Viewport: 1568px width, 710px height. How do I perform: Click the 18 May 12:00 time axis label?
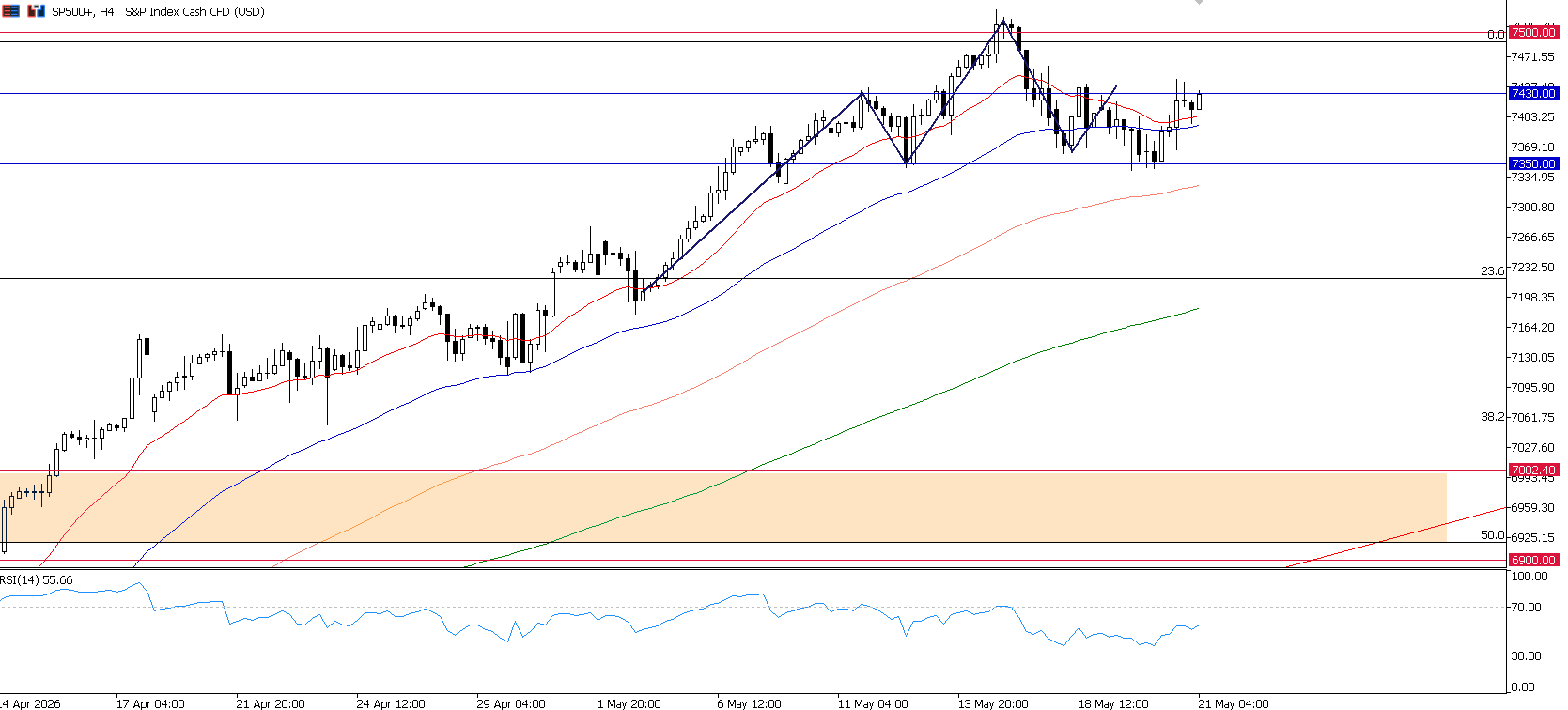[1113, 703]
